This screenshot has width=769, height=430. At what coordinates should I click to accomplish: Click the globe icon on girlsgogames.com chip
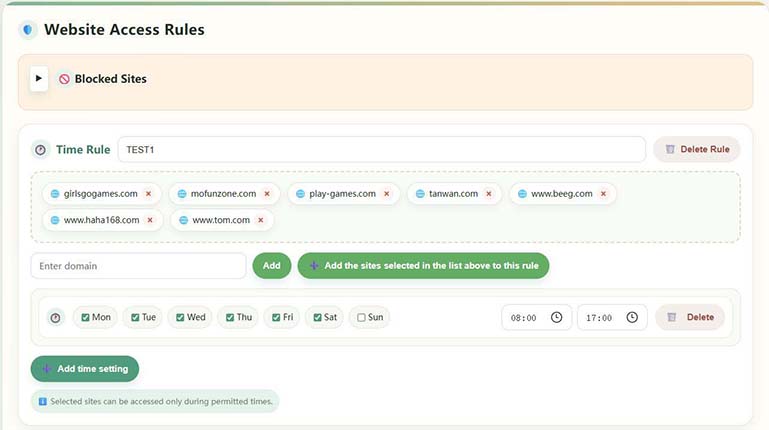pyautogui.click(x=55, y=194)
